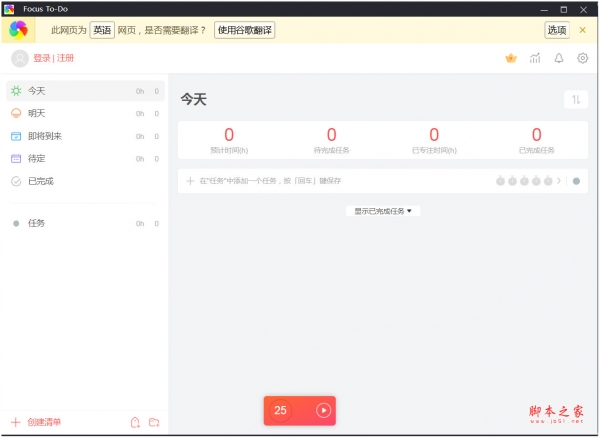
Task: Click the 25 timer circle
Action: (x=280, y=410)
